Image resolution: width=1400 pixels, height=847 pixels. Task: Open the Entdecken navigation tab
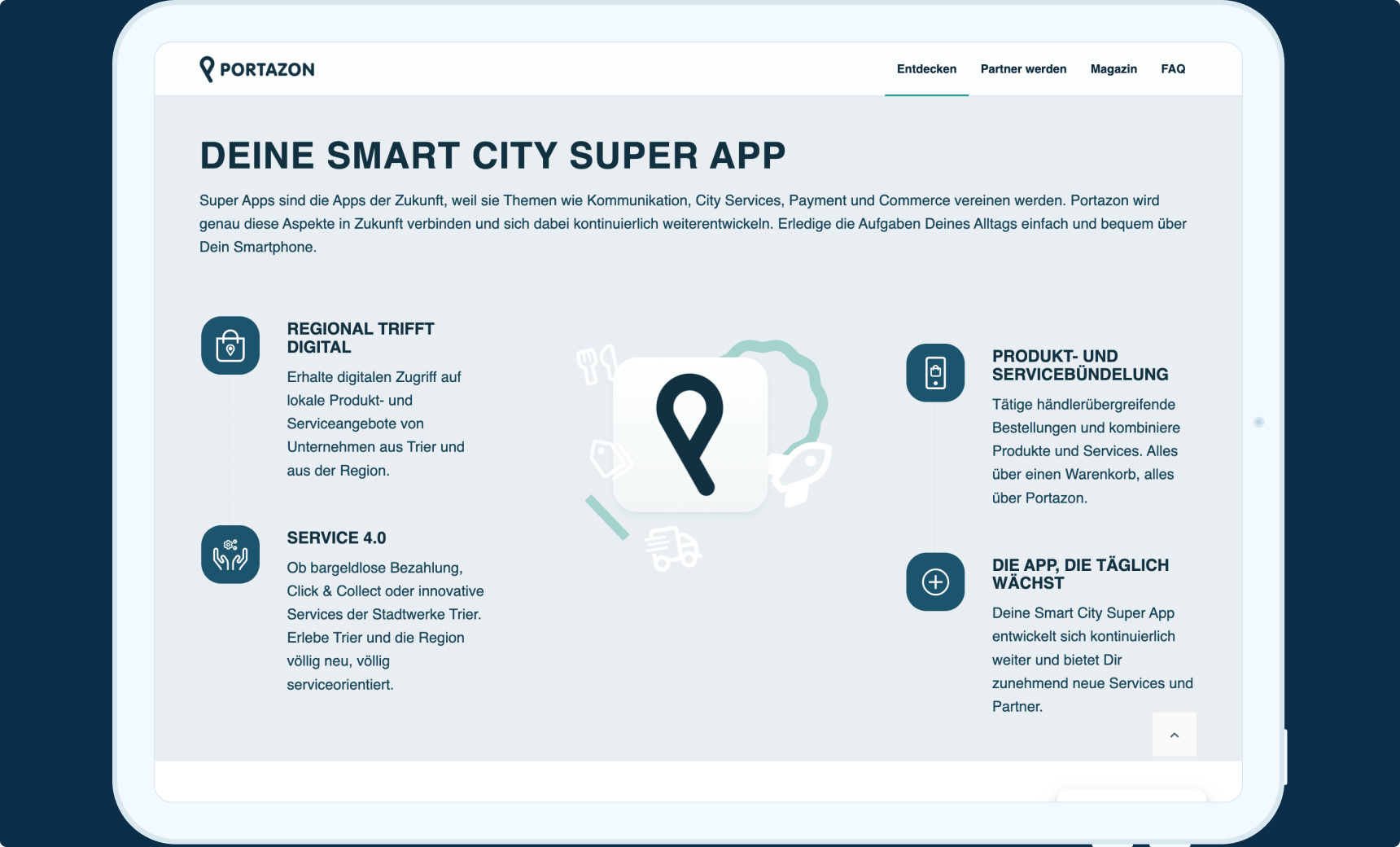[x=926, y=69]
